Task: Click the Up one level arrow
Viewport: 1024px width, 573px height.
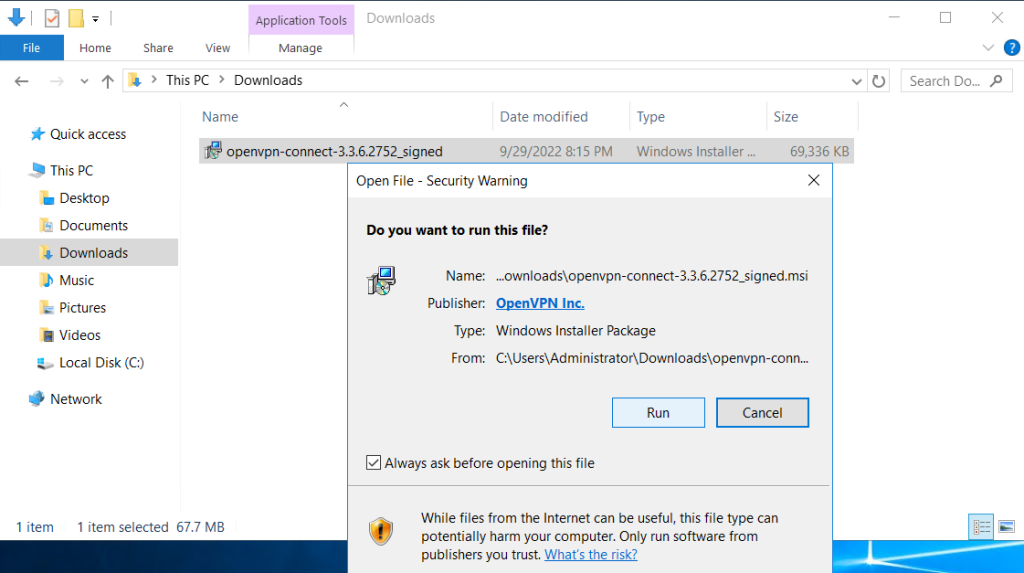Action: coord(108,81)
